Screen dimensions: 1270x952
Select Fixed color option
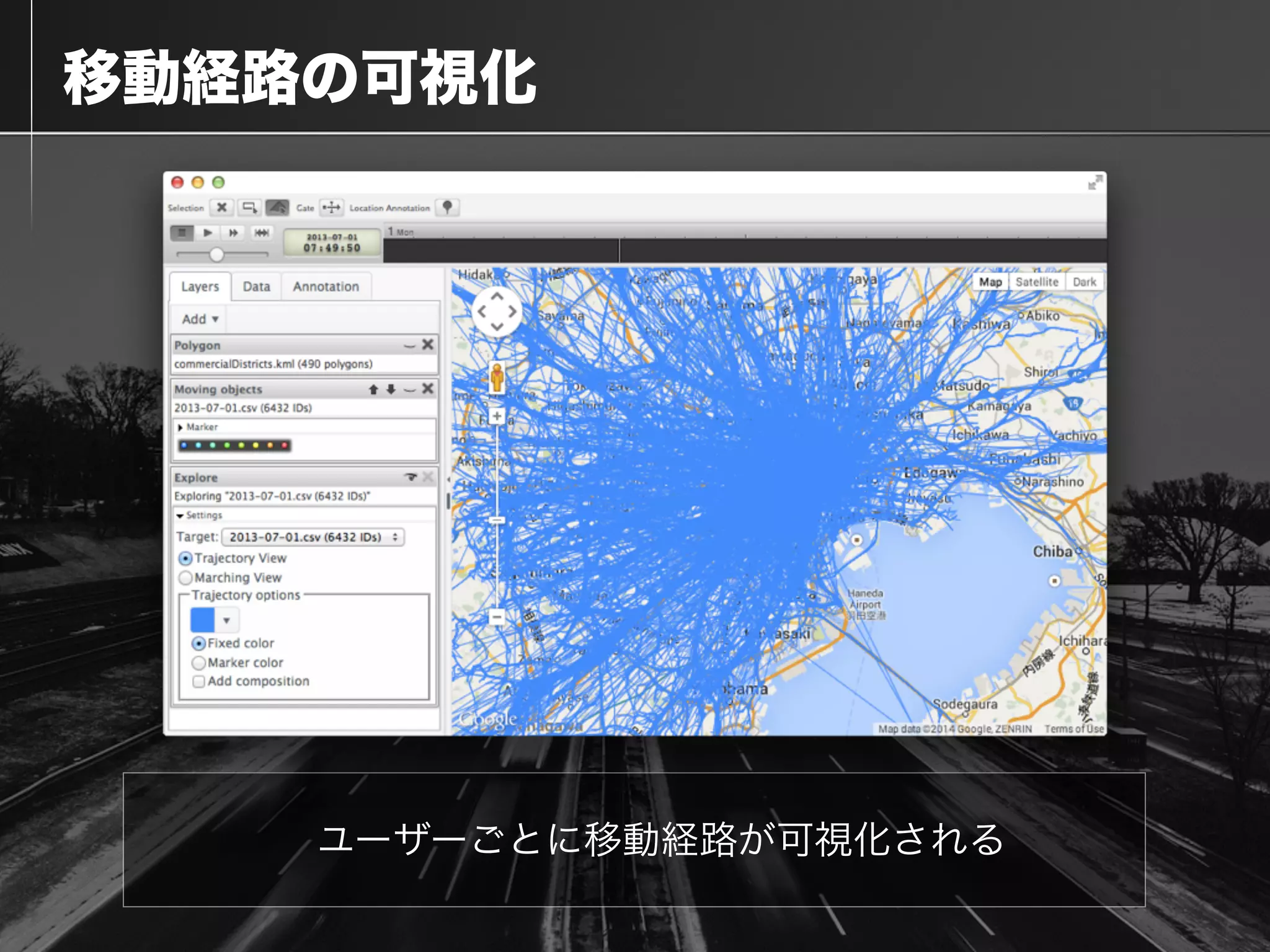pyautogui.click(x=198, y=643)
